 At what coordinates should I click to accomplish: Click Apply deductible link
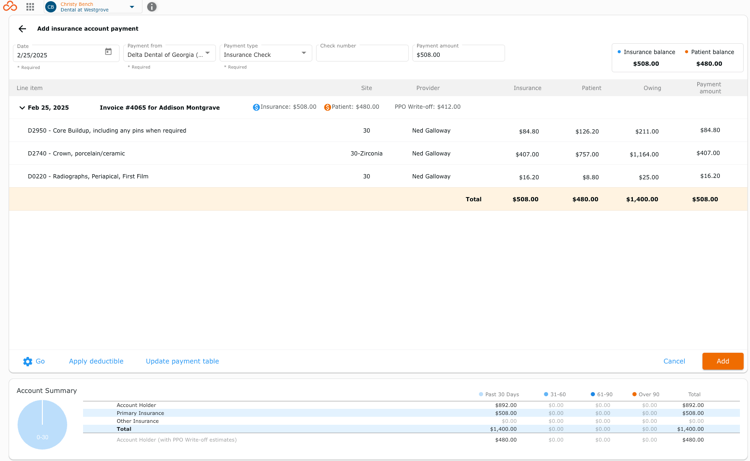click(96, 362)
